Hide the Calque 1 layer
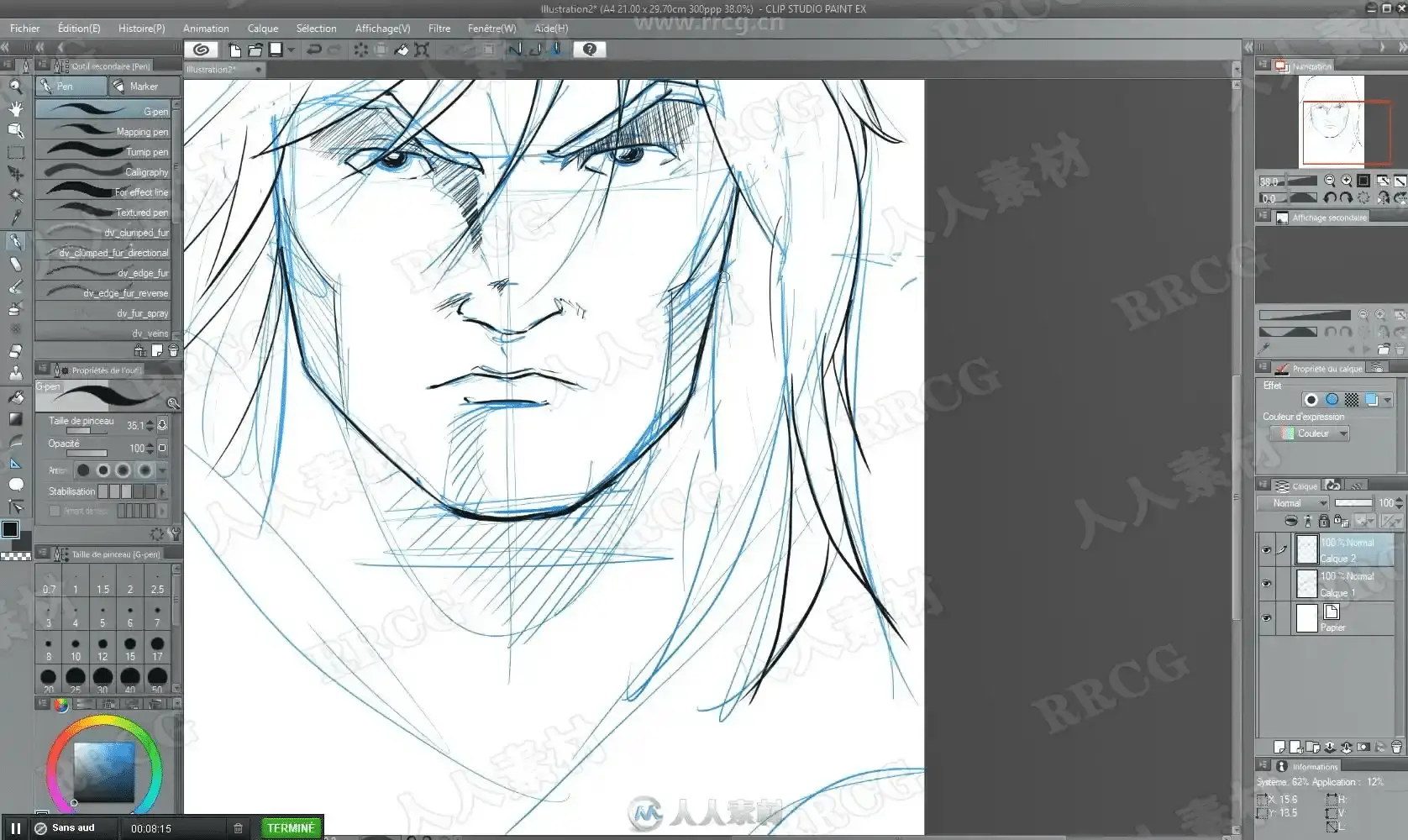 1266,584
